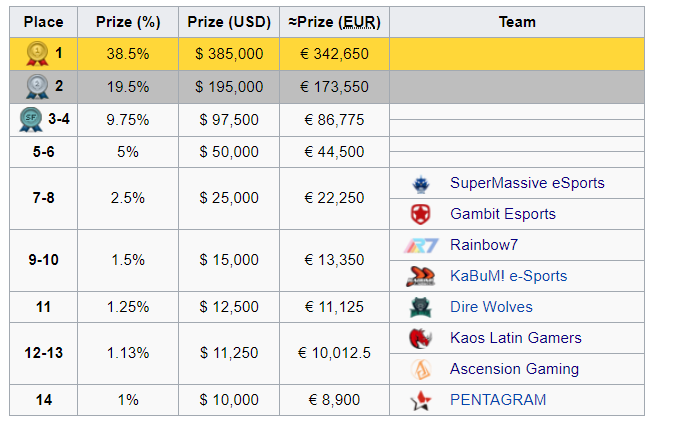Open the SuperMassive eSports team link

[x=527, y=183]
